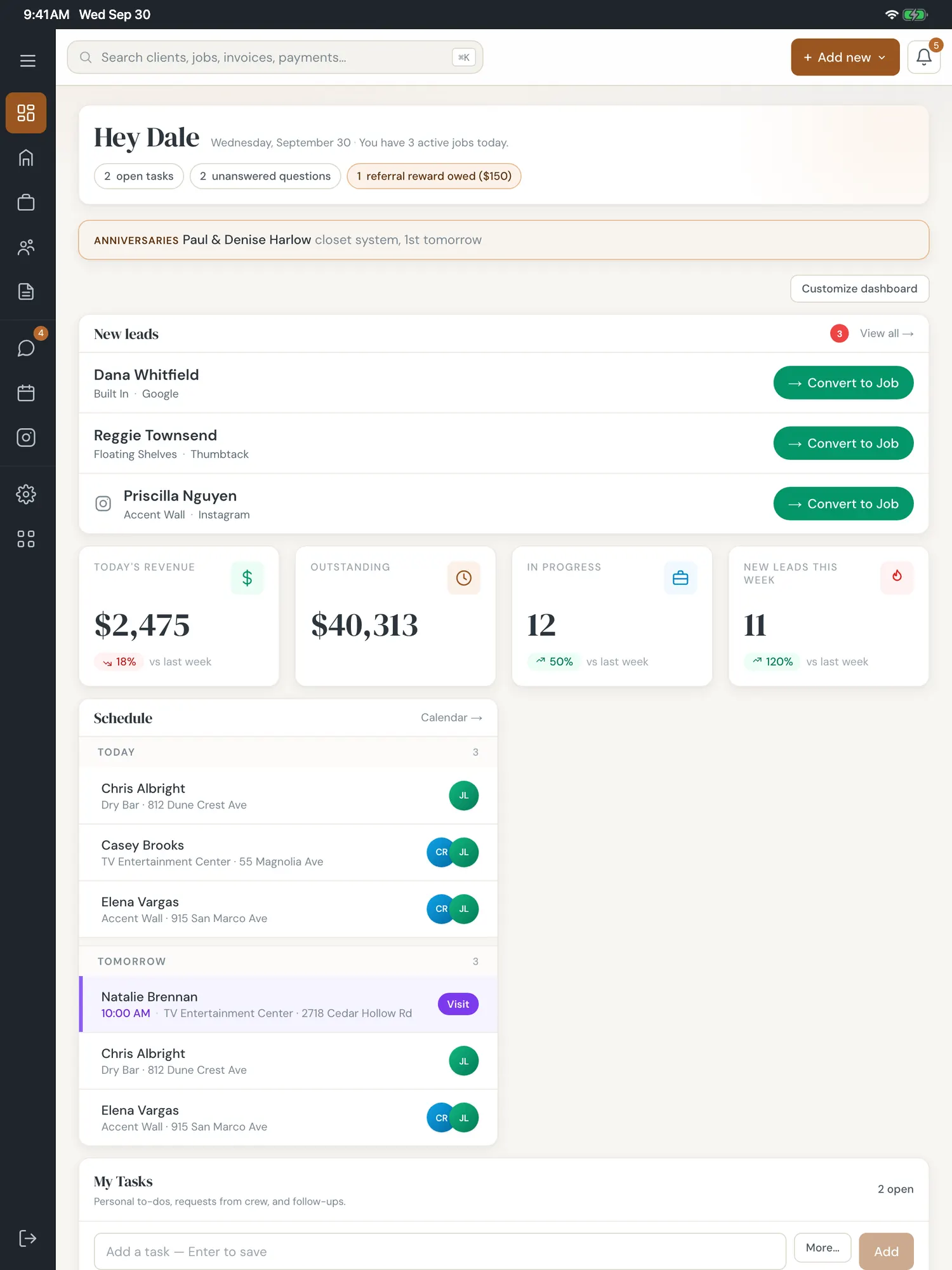
Task: Open the referral reward owed chip
Action: pos(434,176)
